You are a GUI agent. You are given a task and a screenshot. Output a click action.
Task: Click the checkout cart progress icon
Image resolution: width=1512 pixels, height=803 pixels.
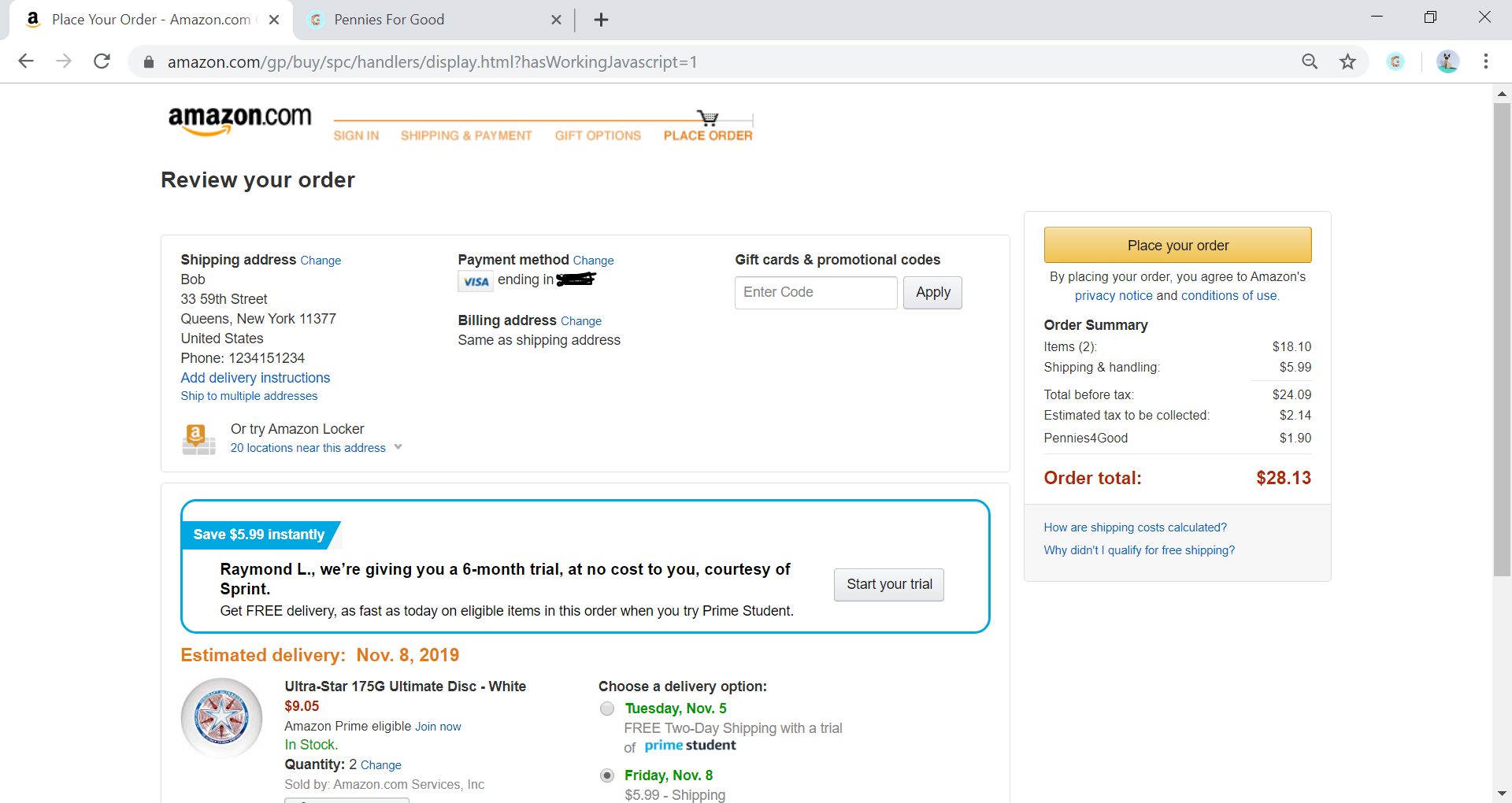(x=708, y=118)
